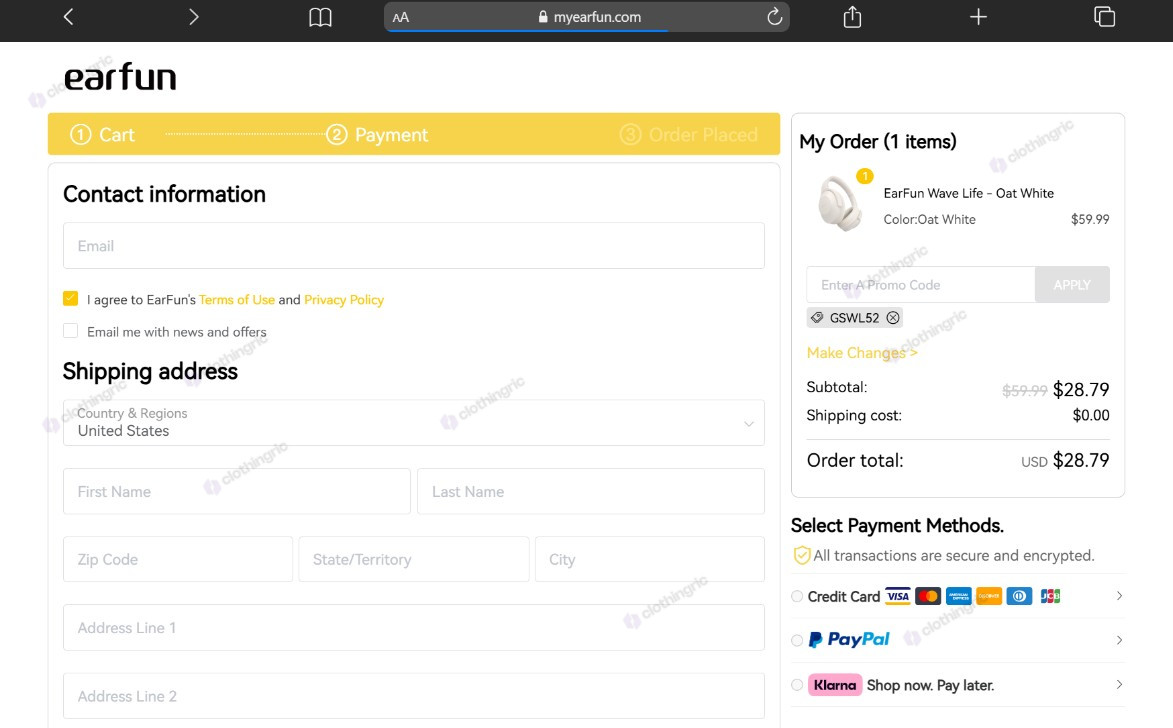Focus the First Name field
This screenshot has width=1173, height=728.
[x=237, y=492]
